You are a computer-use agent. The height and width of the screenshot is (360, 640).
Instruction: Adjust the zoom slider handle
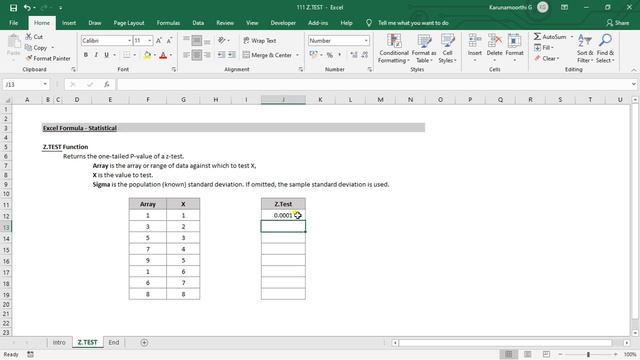coord(588,354)
